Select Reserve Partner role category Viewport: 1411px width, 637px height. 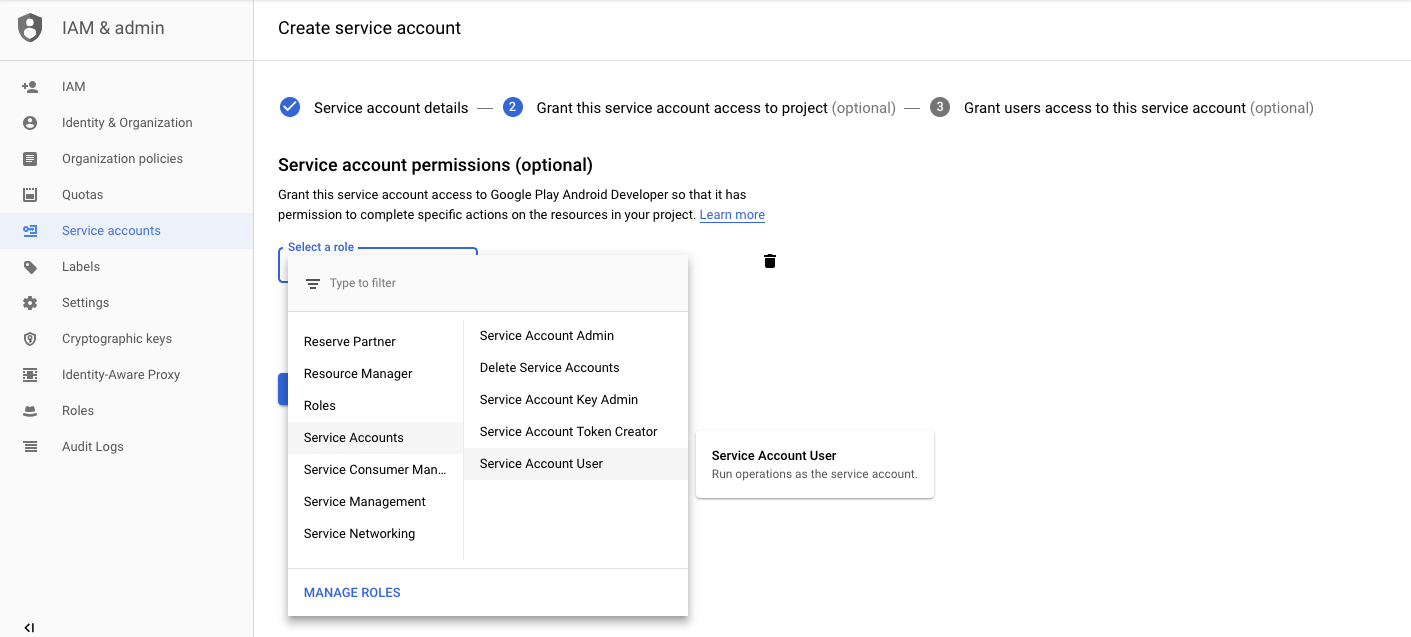[x=376, y=342]
